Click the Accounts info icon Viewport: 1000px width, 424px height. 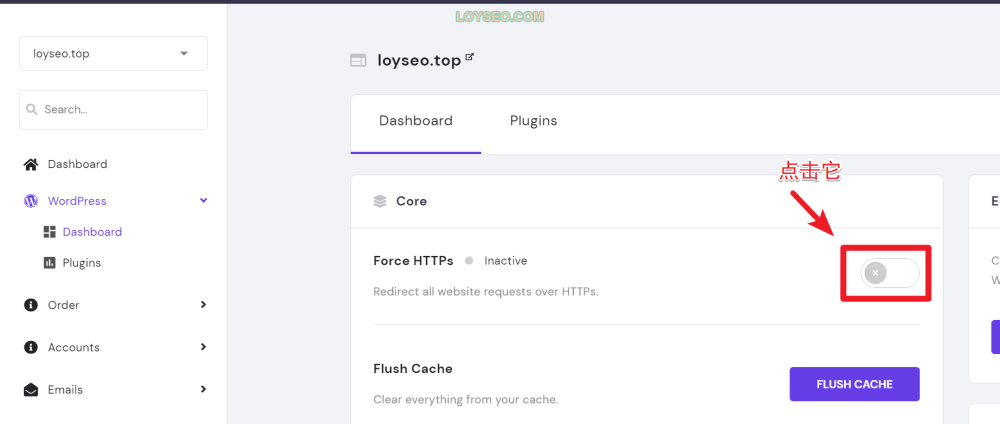click(30, 347)
